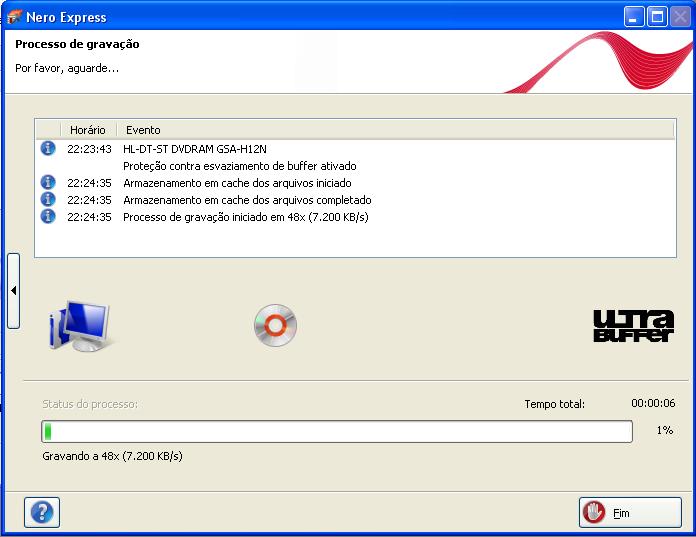This screenshot has width=696, height=537.
Task: Select 'Armazenamento em cache dos arquivos completado' row
Action: click(355, 200)
